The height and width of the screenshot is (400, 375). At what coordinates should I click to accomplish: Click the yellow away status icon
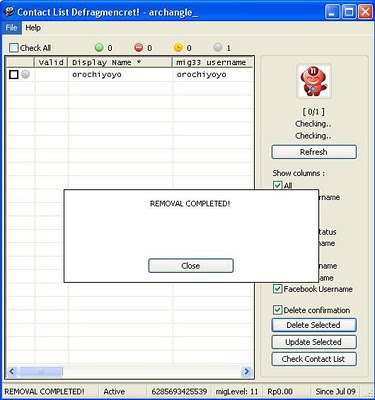tap(178, 47)
